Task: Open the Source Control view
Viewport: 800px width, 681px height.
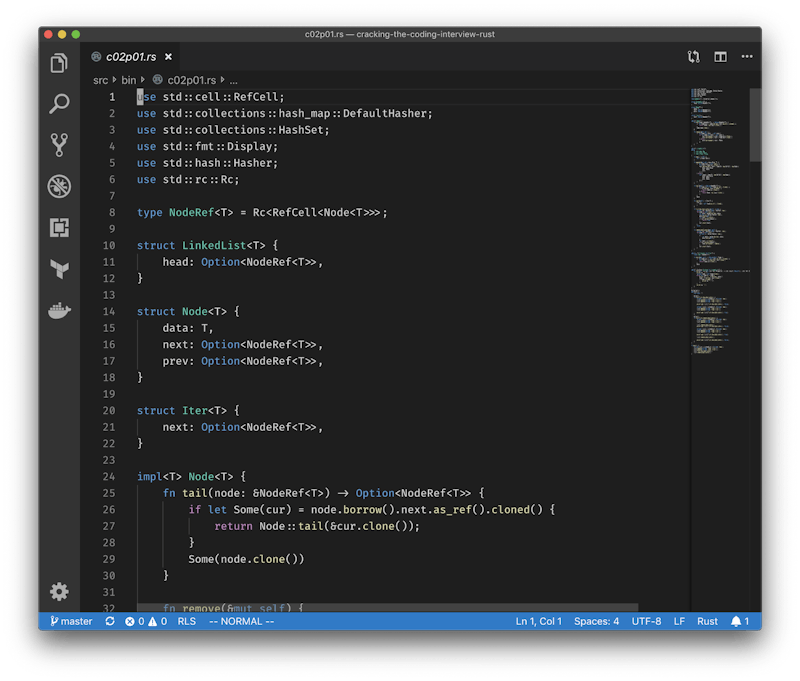Action: click(59, 145)
